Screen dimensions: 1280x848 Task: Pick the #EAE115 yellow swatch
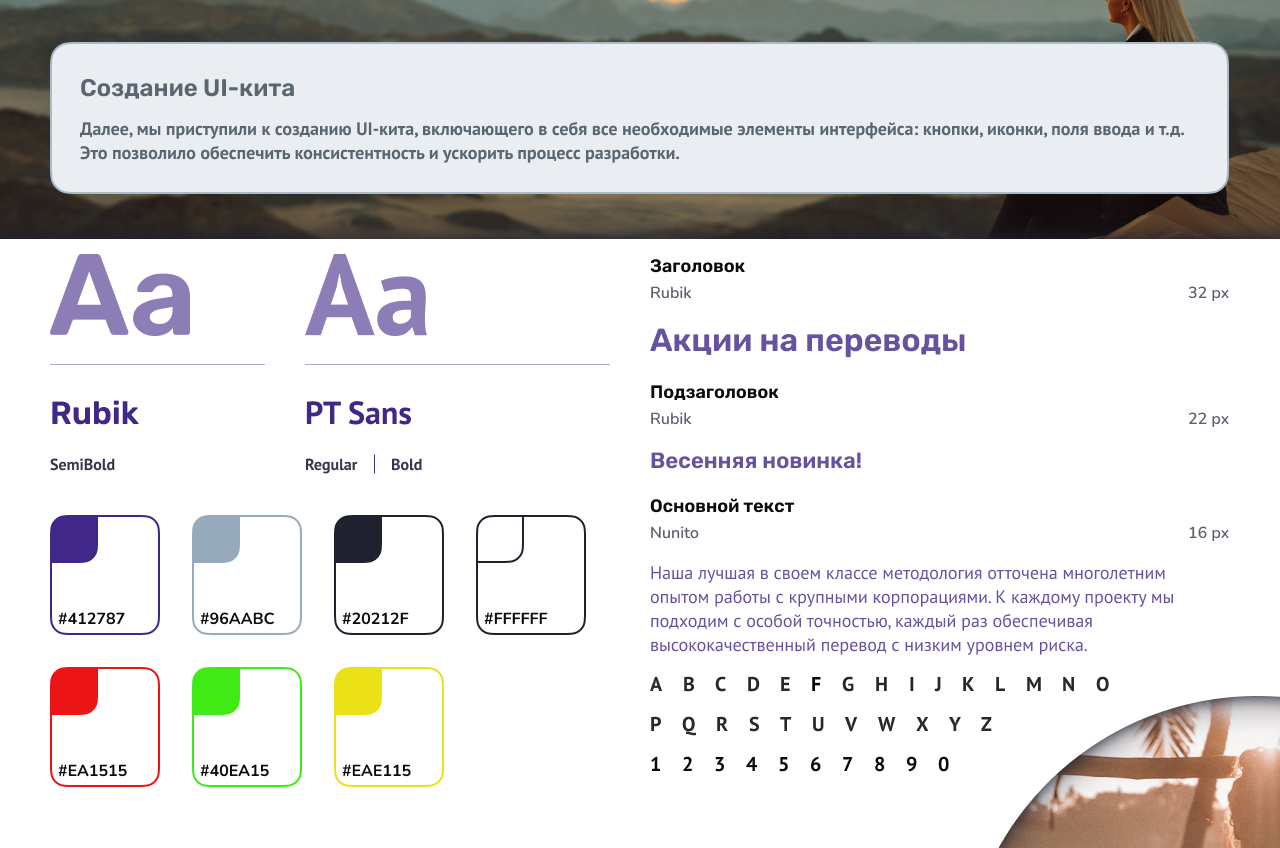click(389, 727)
